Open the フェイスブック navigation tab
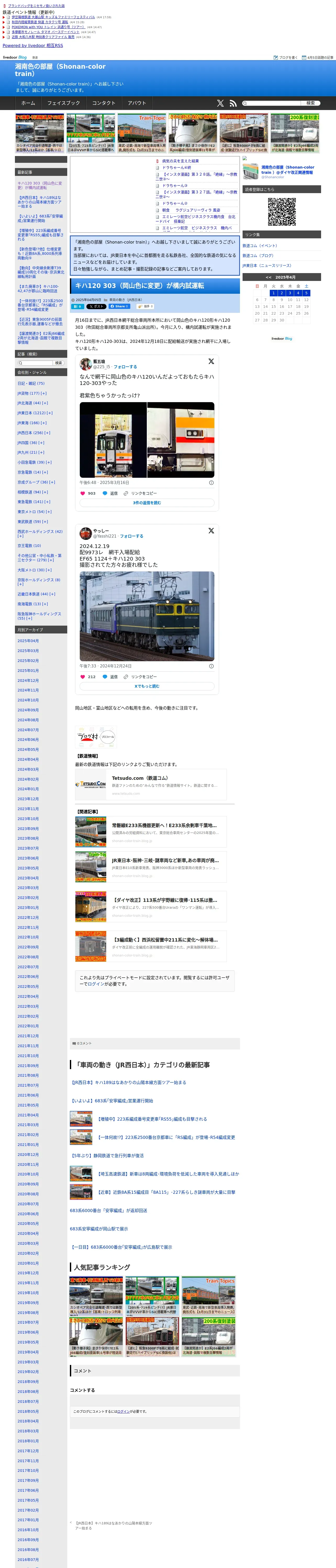 coord(63,103)
